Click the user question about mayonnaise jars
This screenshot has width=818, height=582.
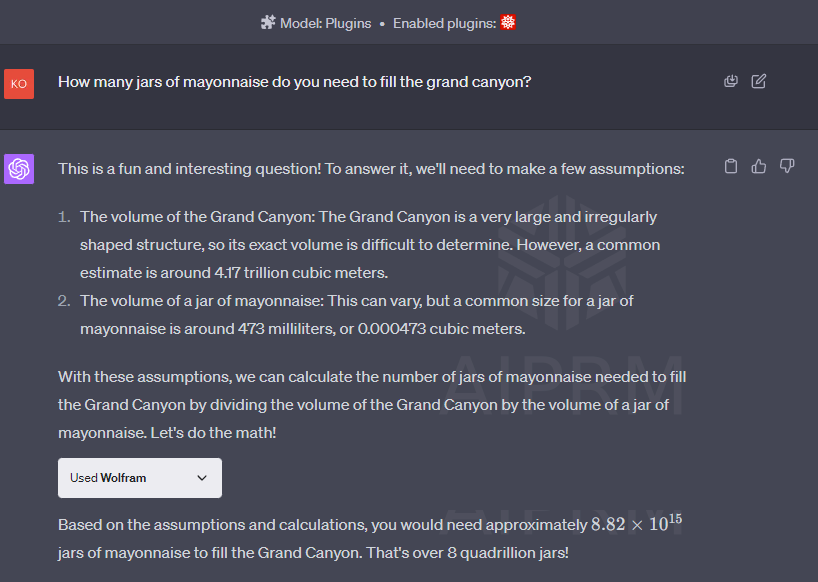click(x=294, y=82)
